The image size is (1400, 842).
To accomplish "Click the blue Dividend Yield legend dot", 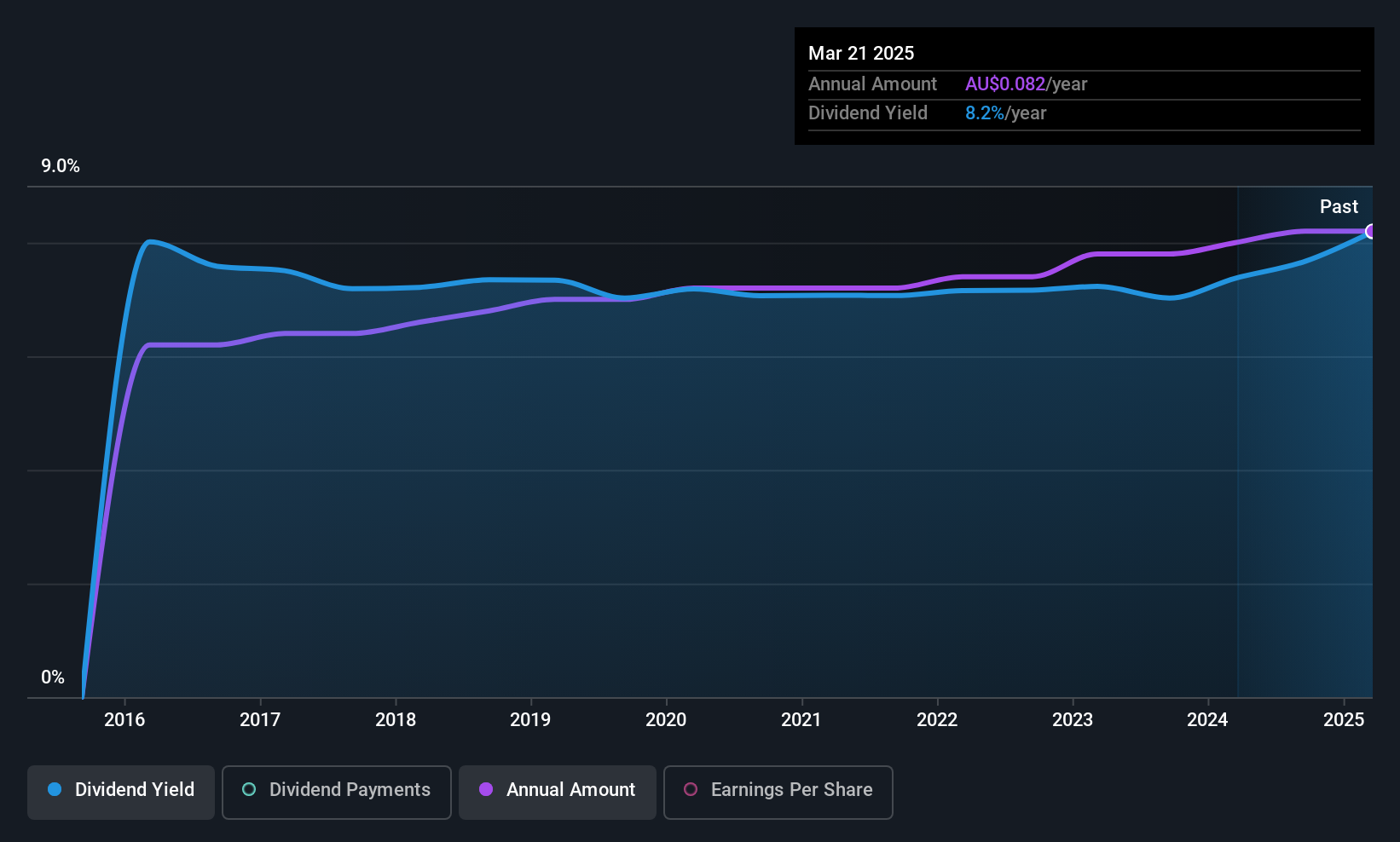I will tap(55, 789).
